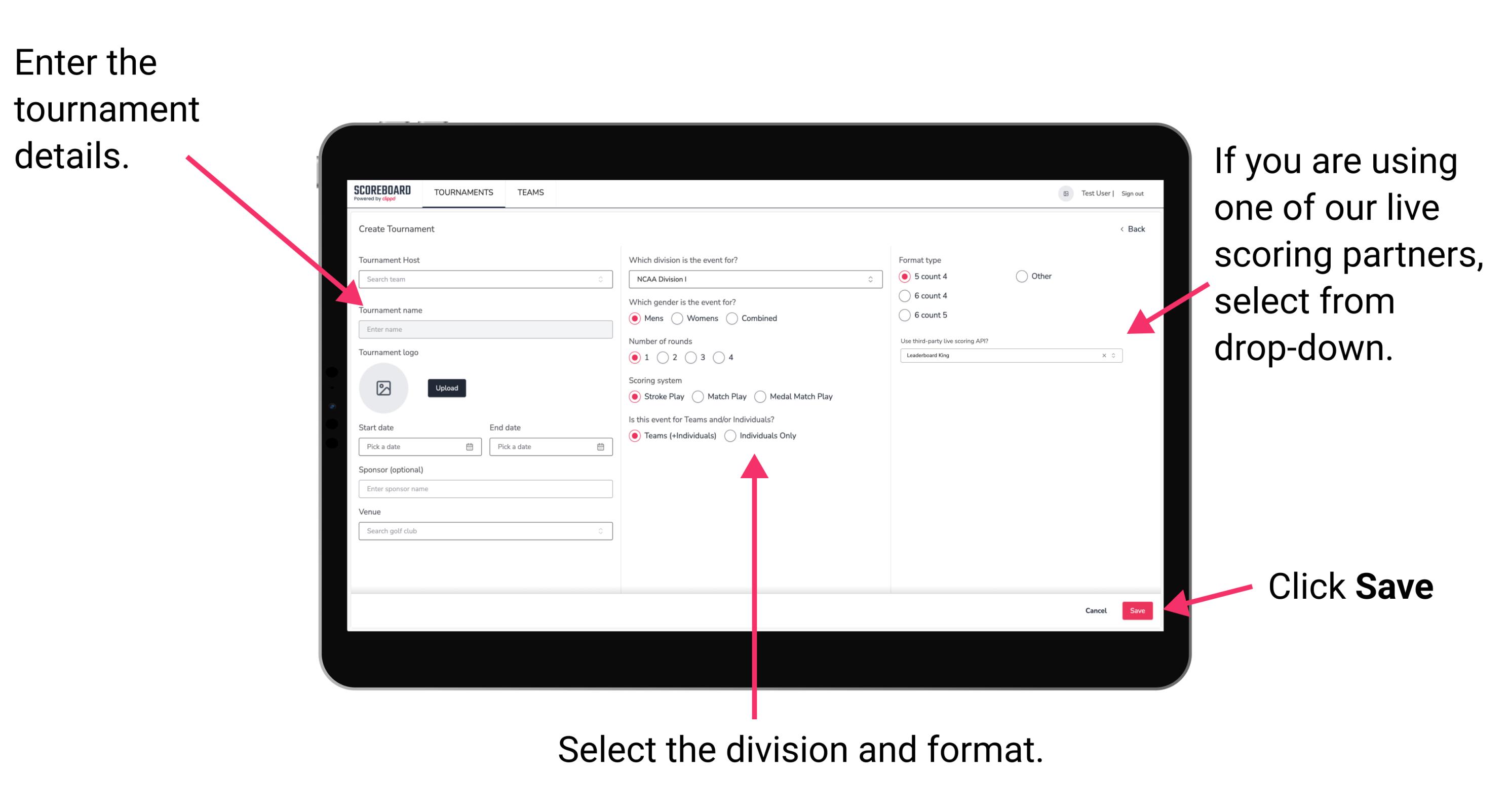Click the Tournament name input field
Screen dimensions: 1509x812
(483, 329)
